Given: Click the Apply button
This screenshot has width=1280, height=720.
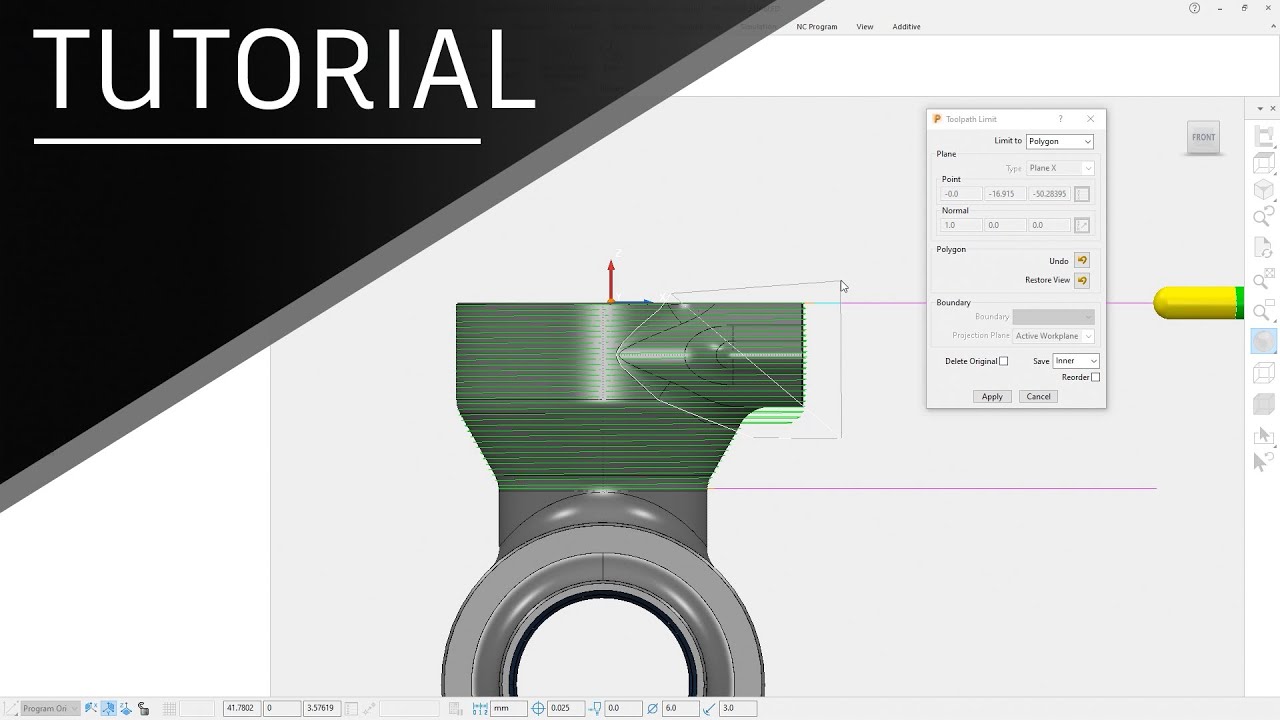Looking at the screenshot, I should pyautogui.click(x=992, y=396).
